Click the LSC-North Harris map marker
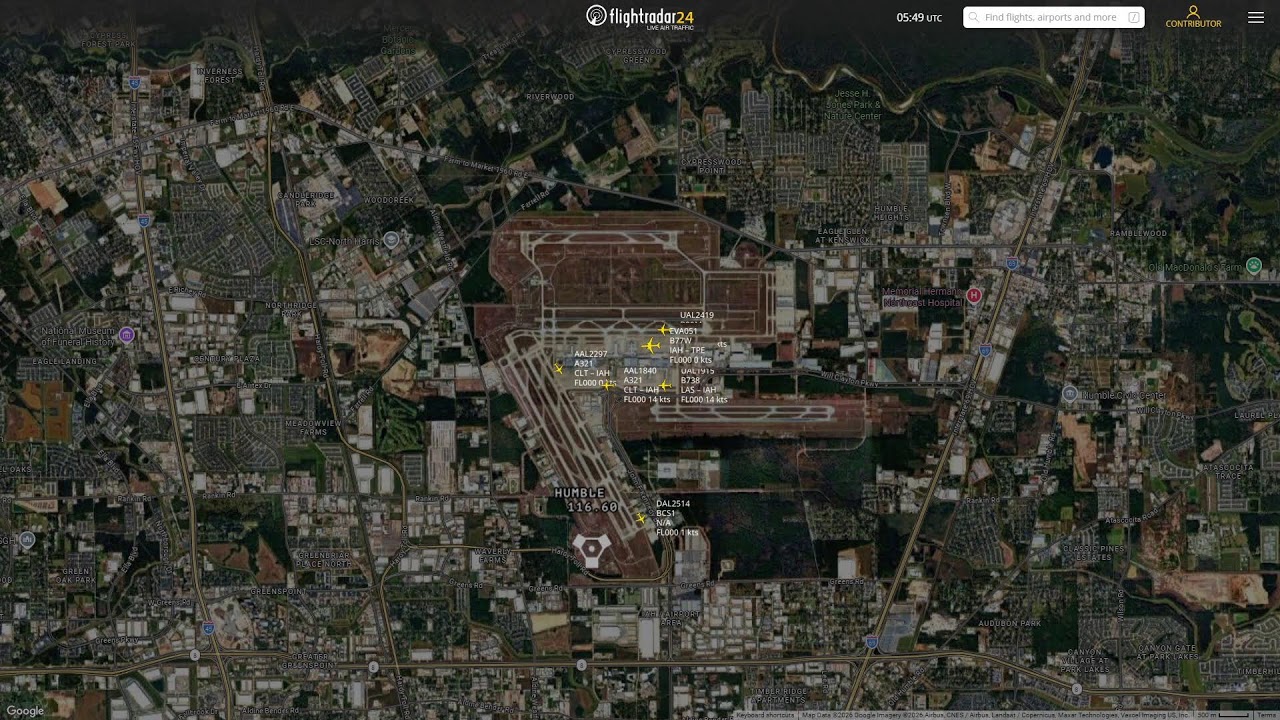The height and width of the screenshot is (720, 1280). point(392,239)
